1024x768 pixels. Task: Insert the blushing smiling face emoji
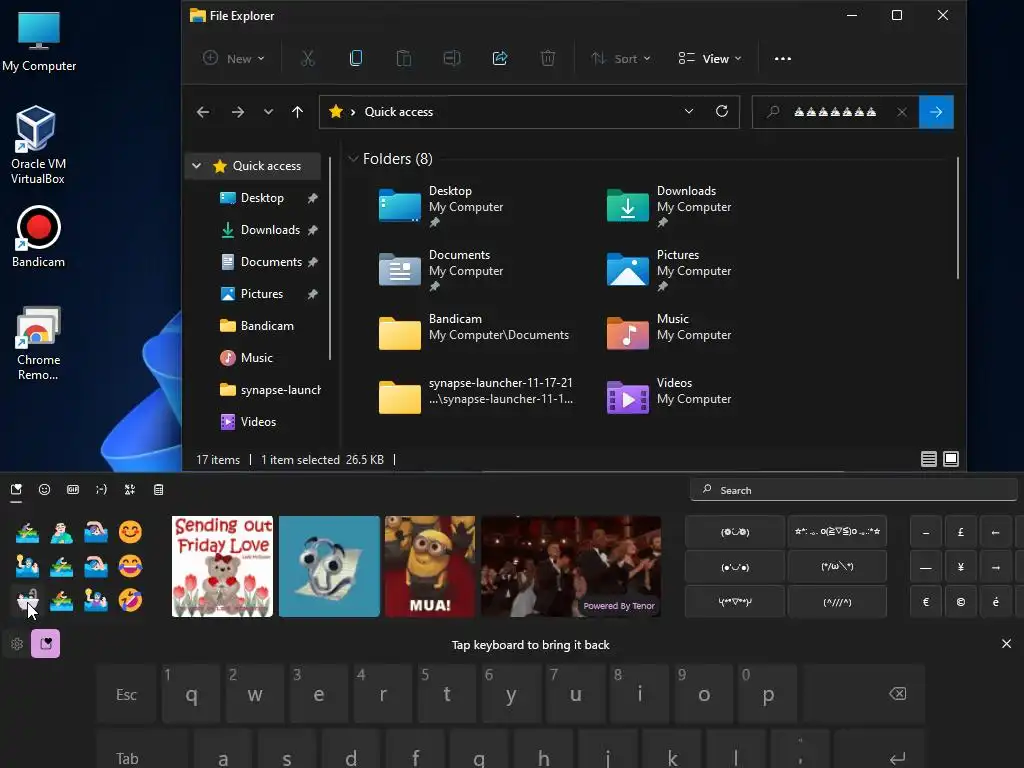point(130,532)
